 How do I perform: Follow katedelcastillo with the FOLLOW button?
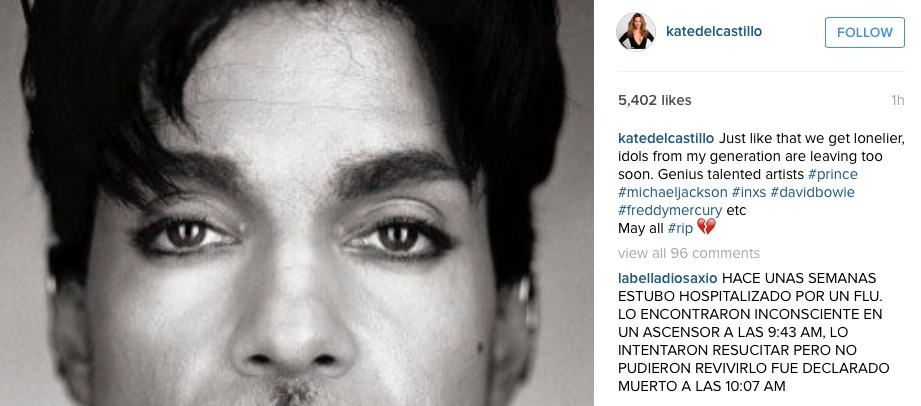865,32
